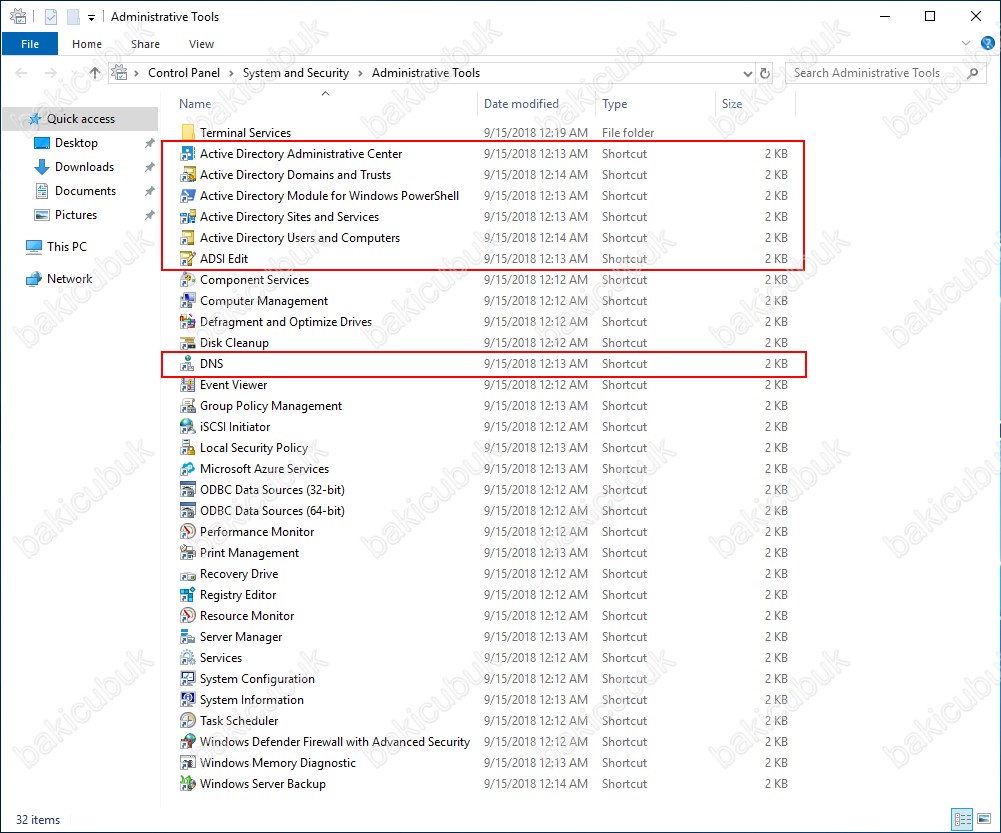Select ODBC Data Sources (64-bit) row

tap(485, 511)
